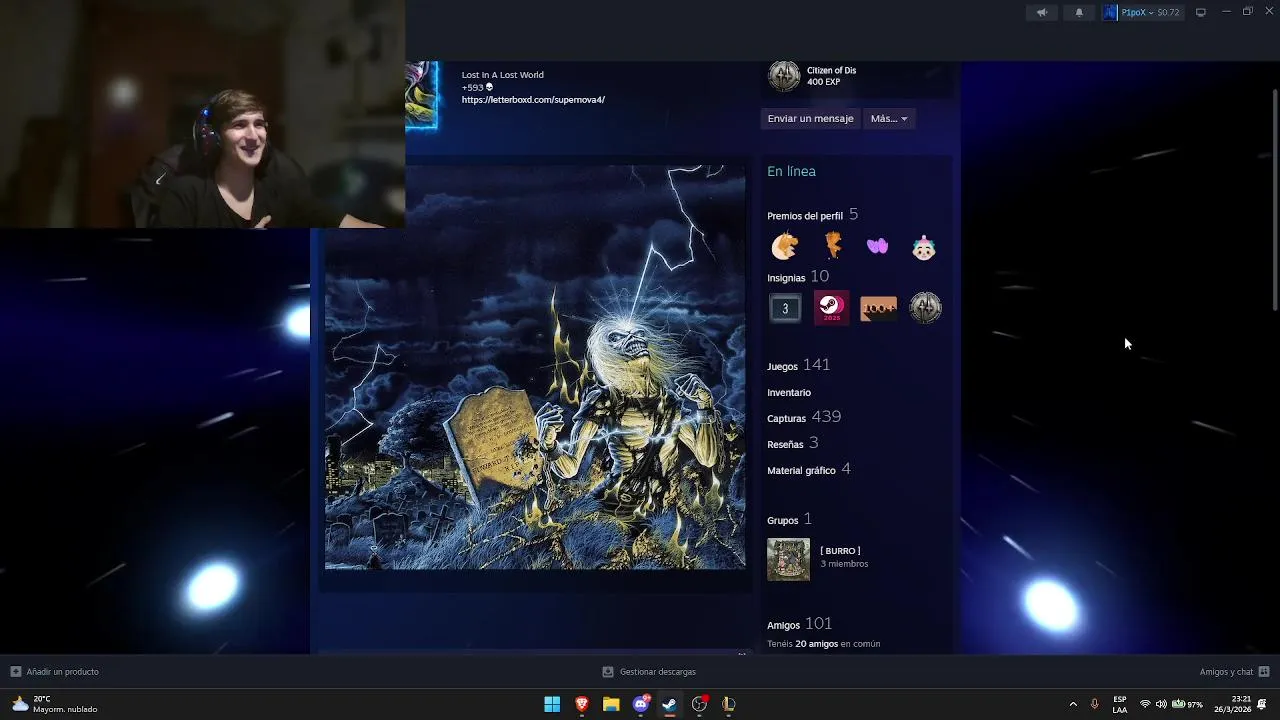Open the Iron Maiden artwork showcase image
Image resolution: width=1280 pixels, height=720 pixels.
[x=535, y=367]
